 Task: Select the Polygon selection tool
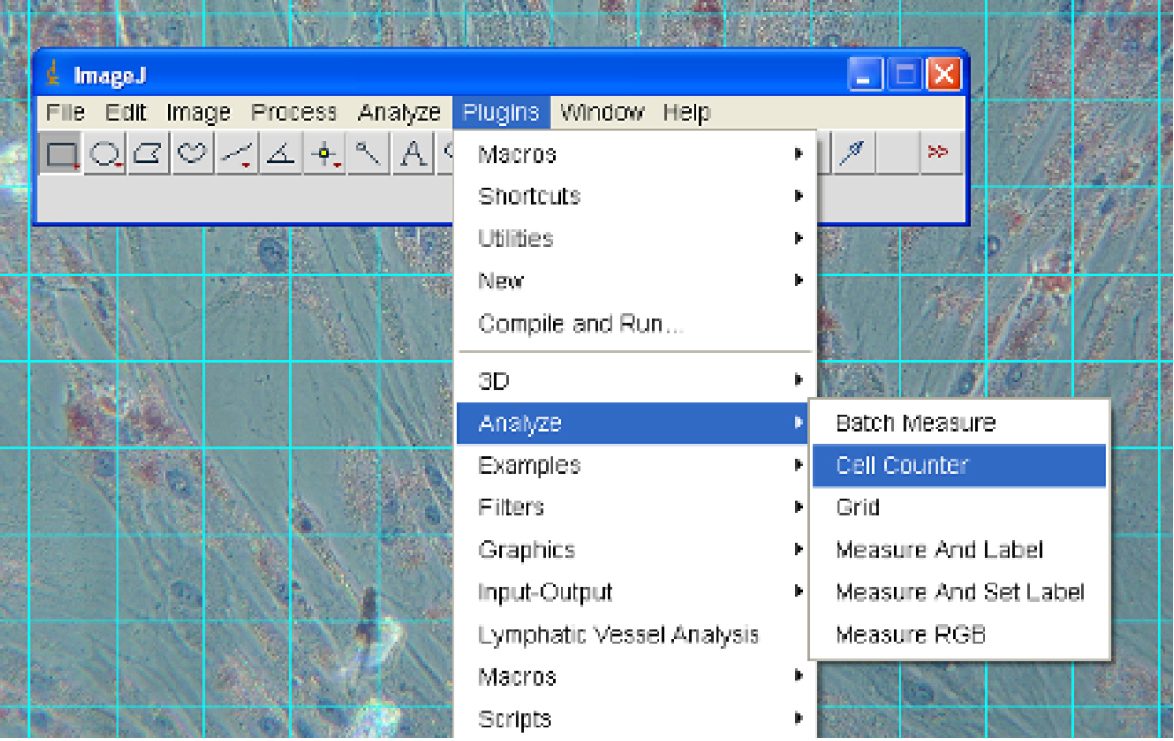tap(148, 153)
